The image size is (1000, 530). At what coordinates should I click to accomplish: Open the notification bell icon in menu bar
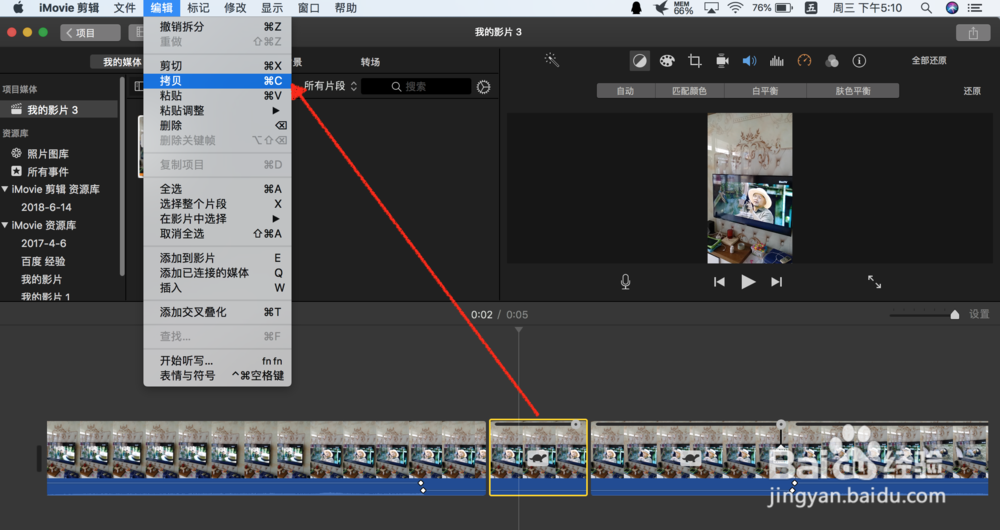click(x=636, y=8)
